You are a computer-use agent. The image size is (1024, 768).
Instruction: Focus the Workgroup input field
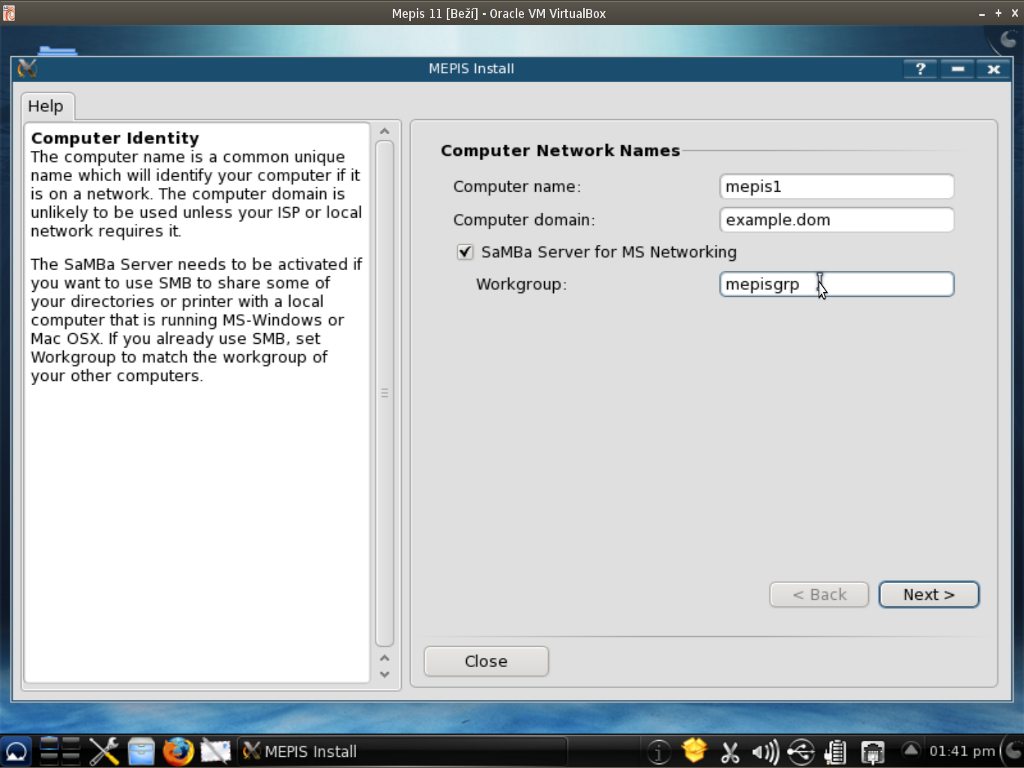pyautogui.click(x=837, y=285)
